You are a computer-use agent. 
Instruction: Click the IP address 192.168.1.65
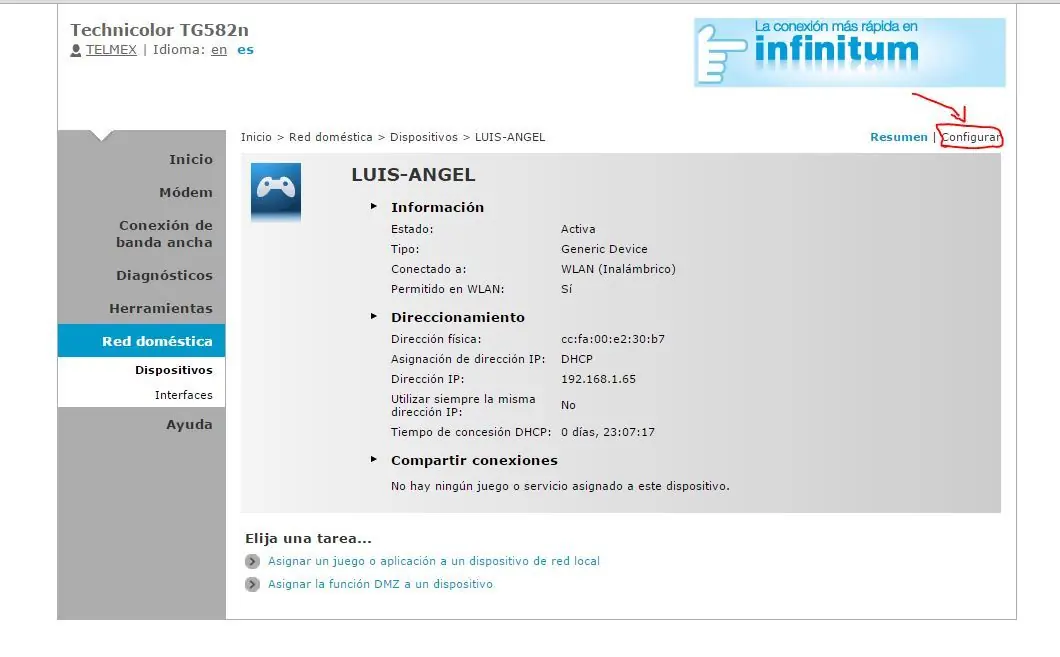pos(598,379)
